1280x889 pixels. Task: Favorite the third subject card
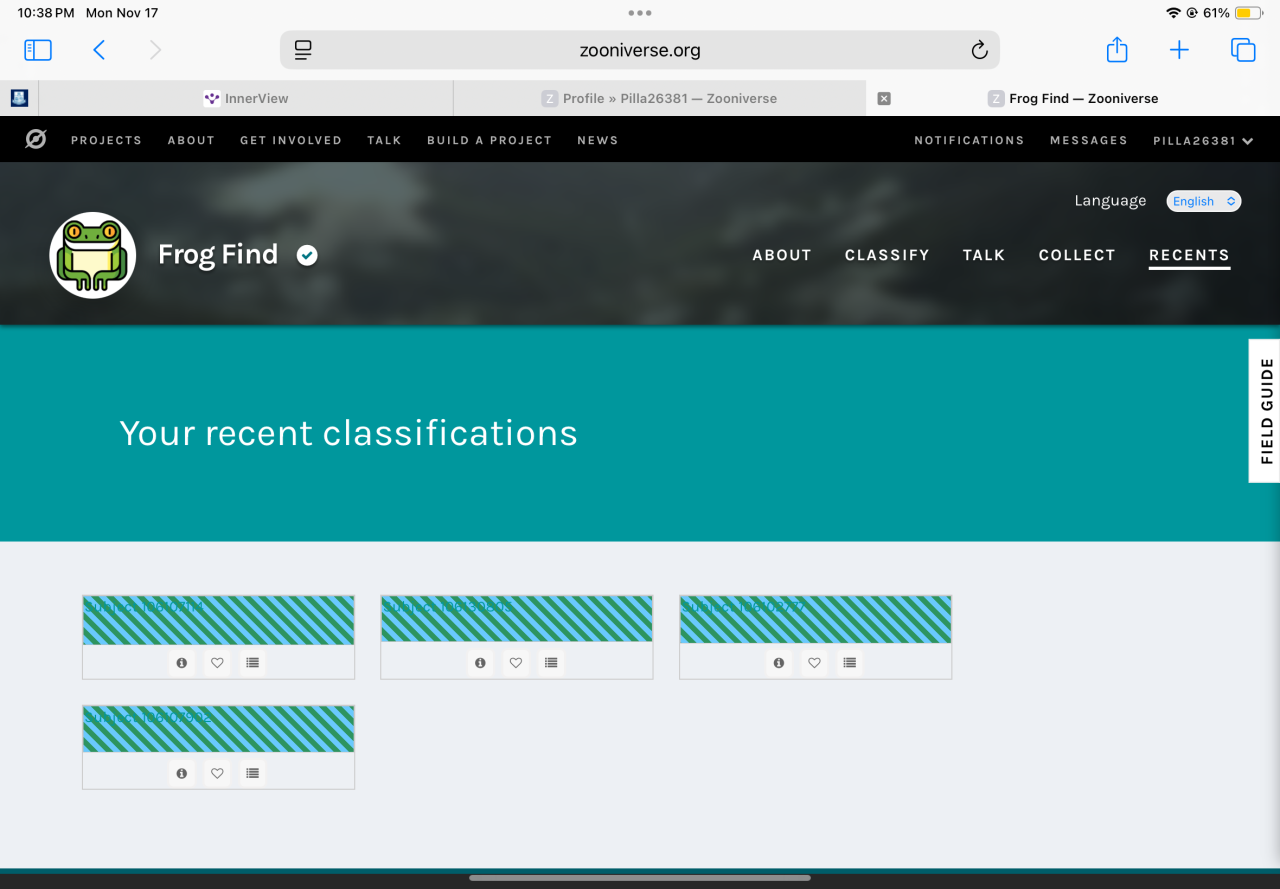tap(814, 662)
